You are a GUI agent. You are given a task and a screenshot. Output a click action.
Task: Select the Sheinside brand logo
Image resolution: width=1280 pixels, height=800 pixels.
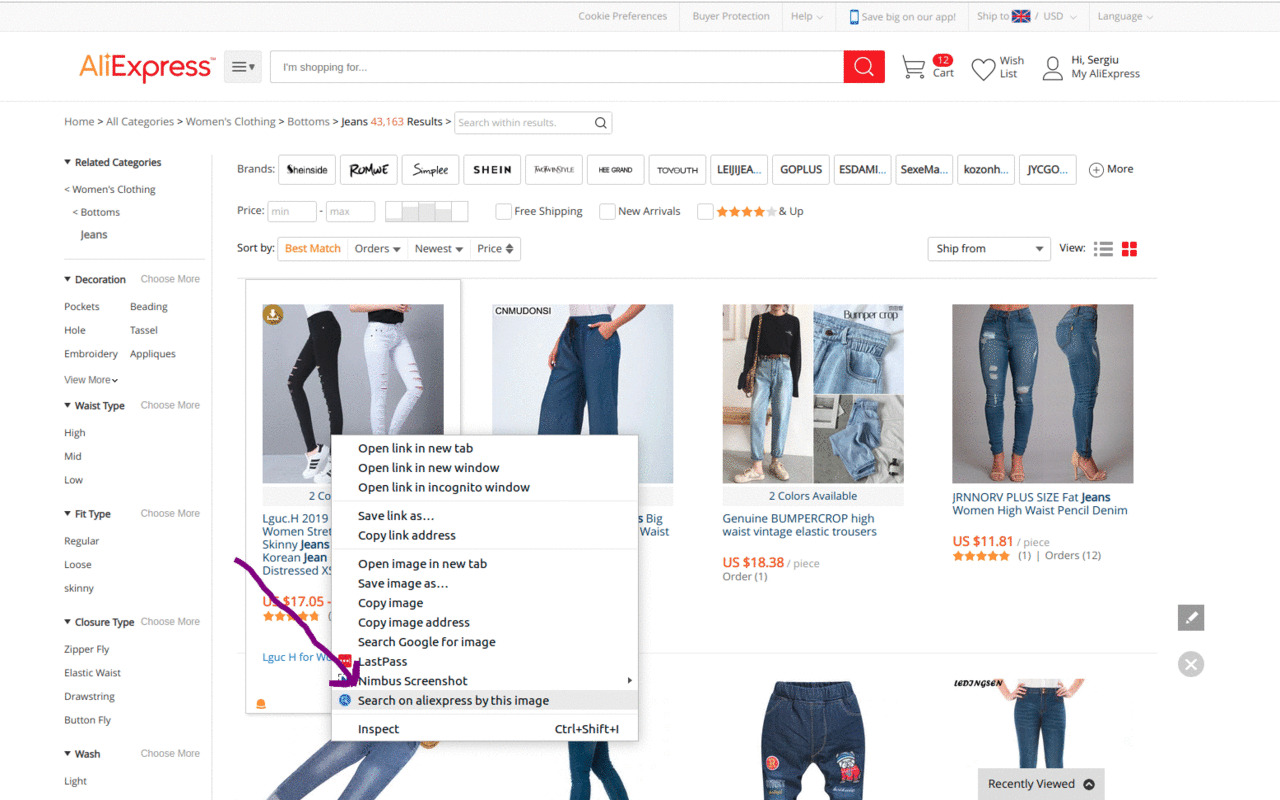(x=307, y=170)
